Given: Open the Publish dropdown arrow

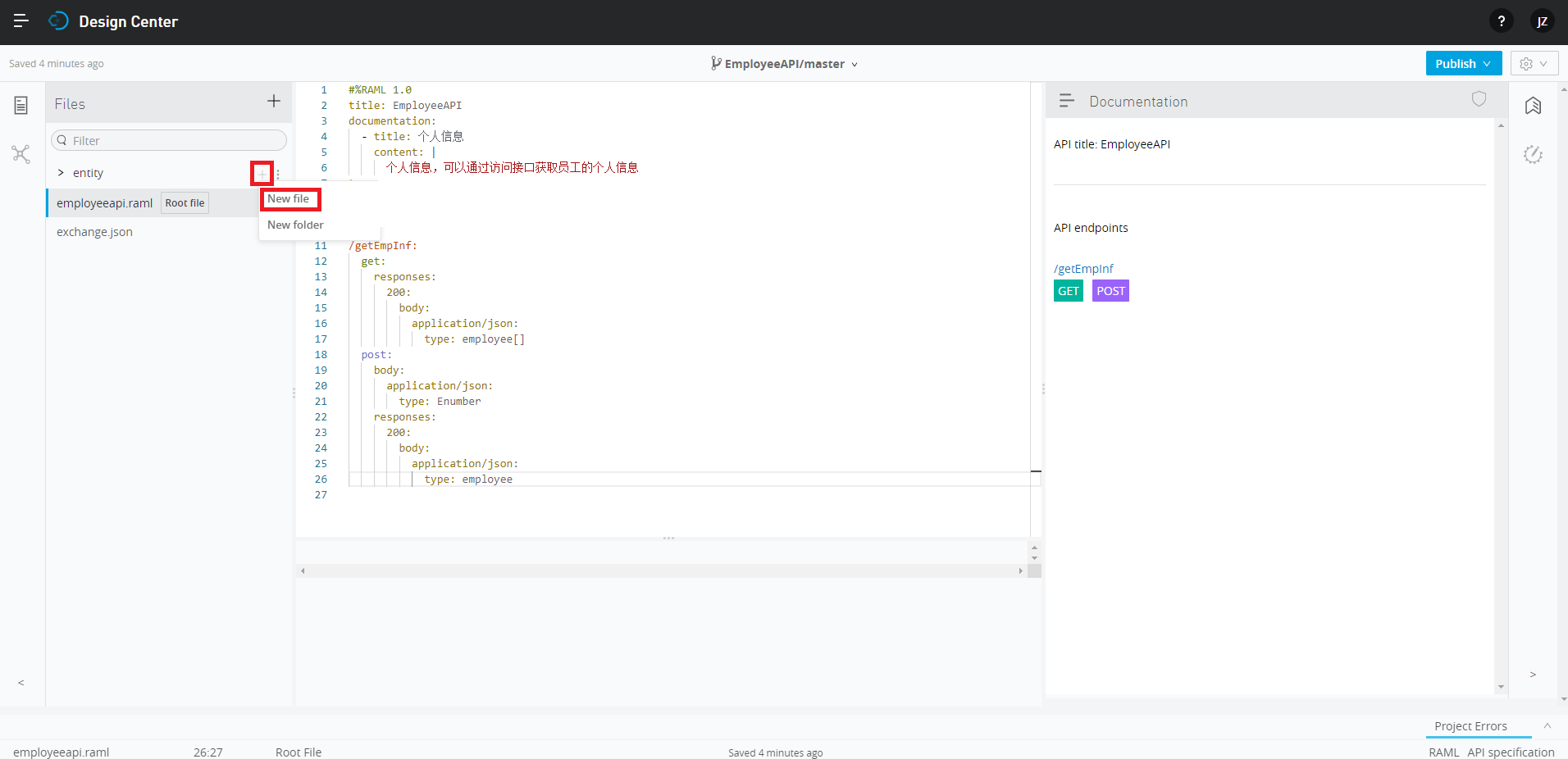Looking at the screenshot, I should (1486, 63).
